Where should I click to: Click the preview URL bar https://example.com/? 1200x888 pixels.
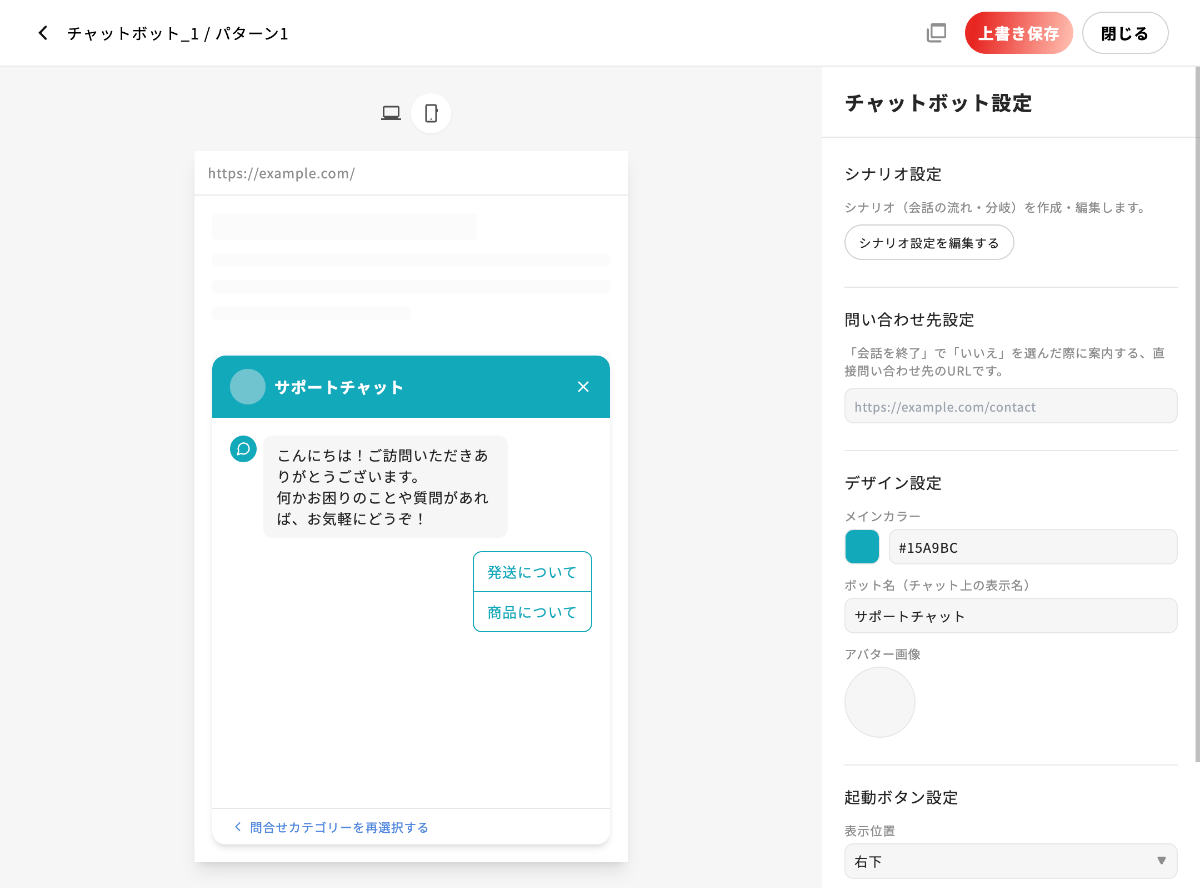click(x=411, y=173)
